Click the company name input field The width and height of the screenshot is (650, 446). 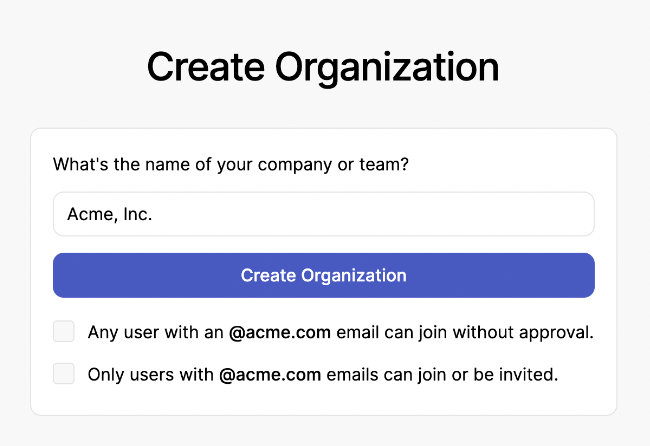[324, 214]
